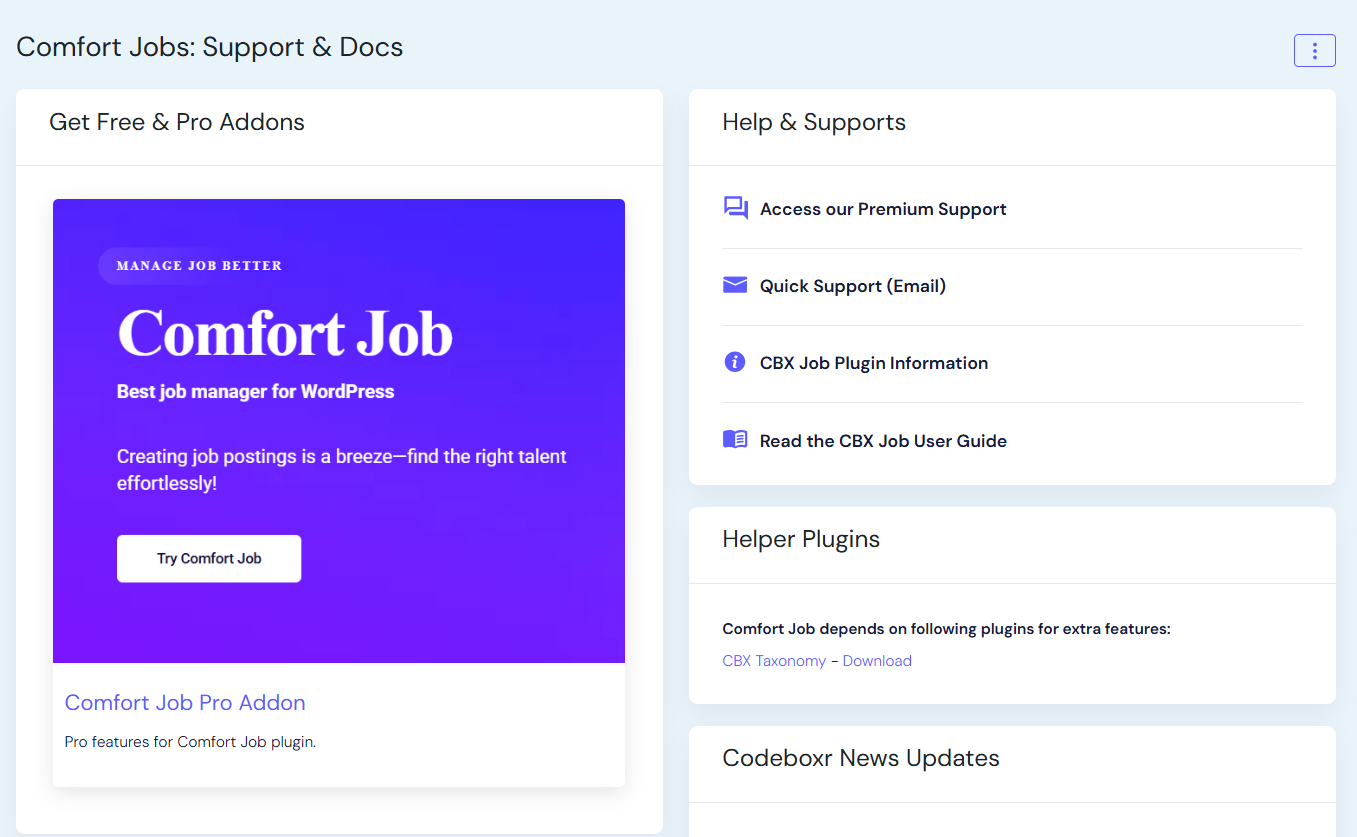Screen dimensions: 1357x837
Task: Click the Helper Plugins panel heading
Action: (x=801, y=539)
